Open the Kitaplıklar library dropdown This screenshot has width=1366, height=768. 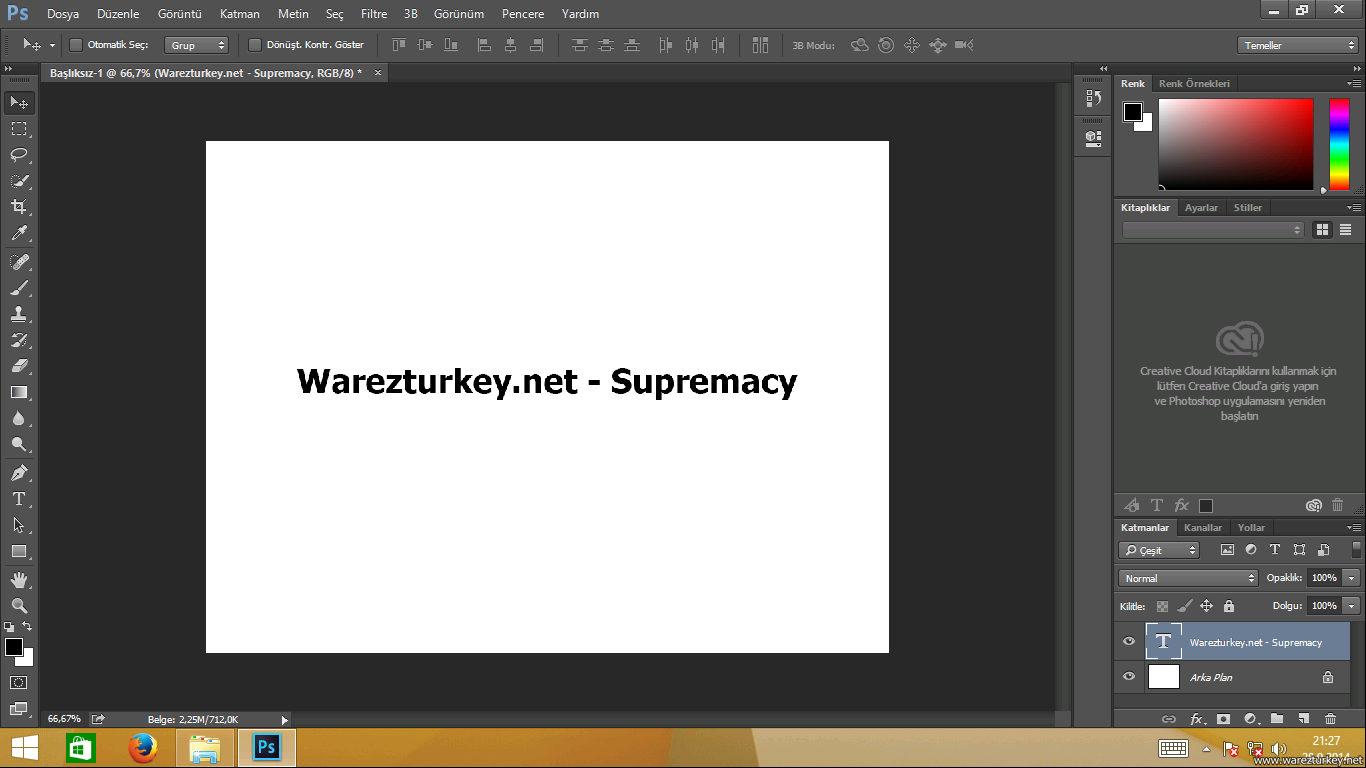(x=1214, y=230)
